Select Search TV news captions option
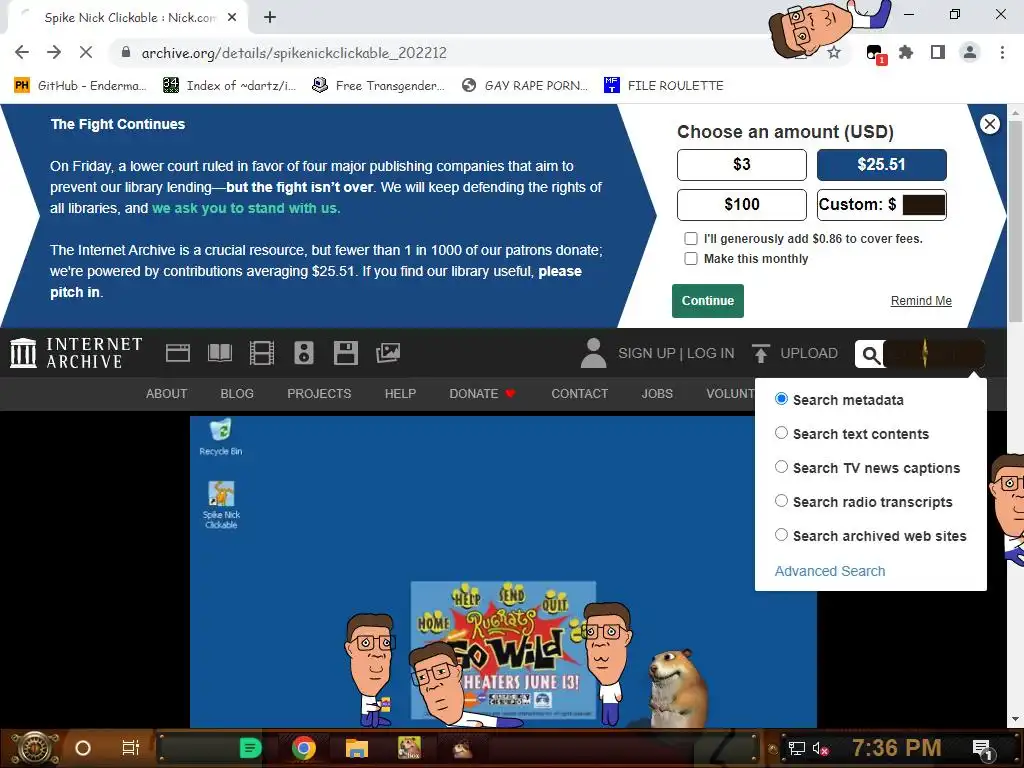This screenshot has width=1024, height=768. (781, 467)
